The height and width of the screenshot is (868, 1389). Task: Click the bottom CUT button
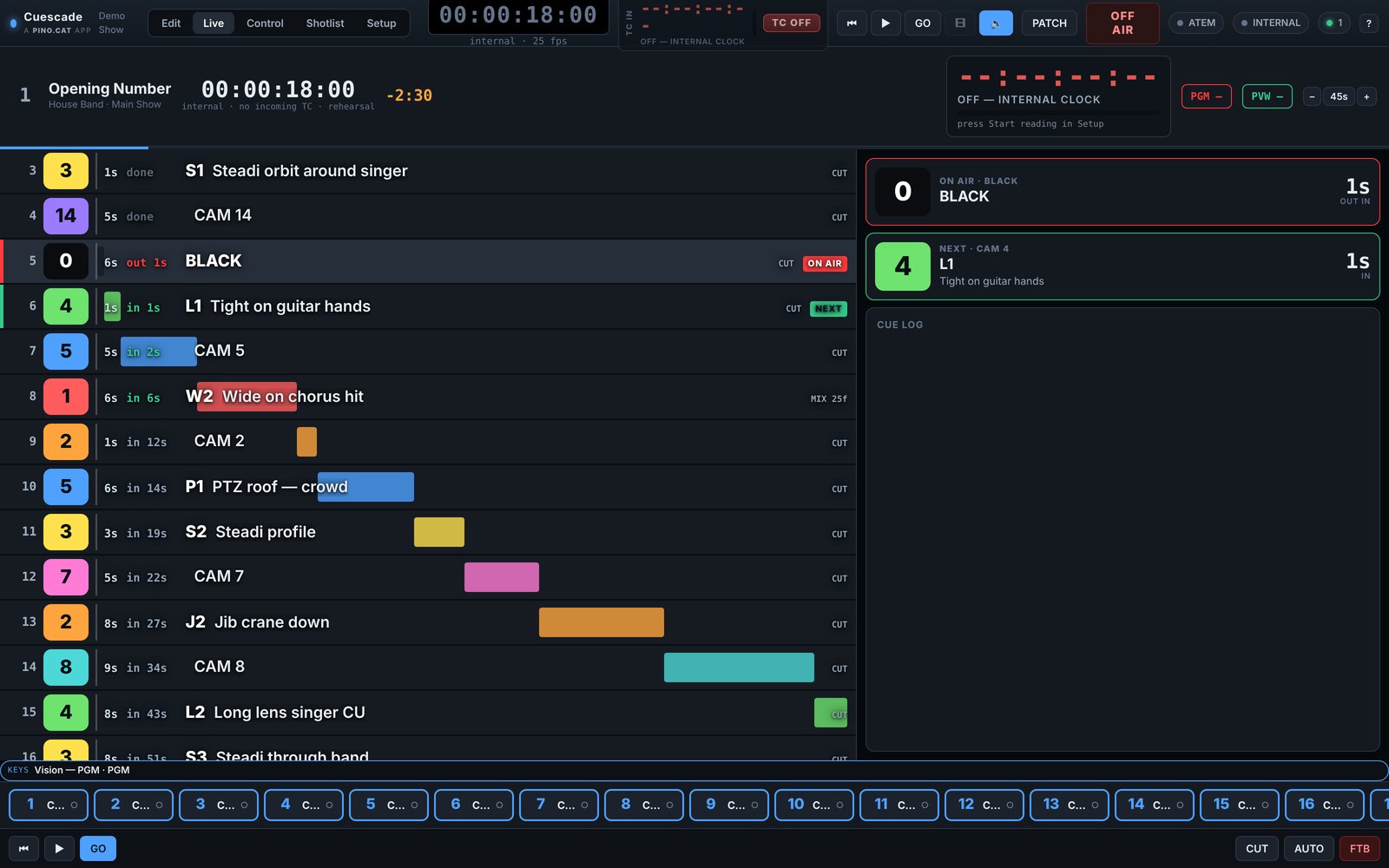tap(1257, 848)
